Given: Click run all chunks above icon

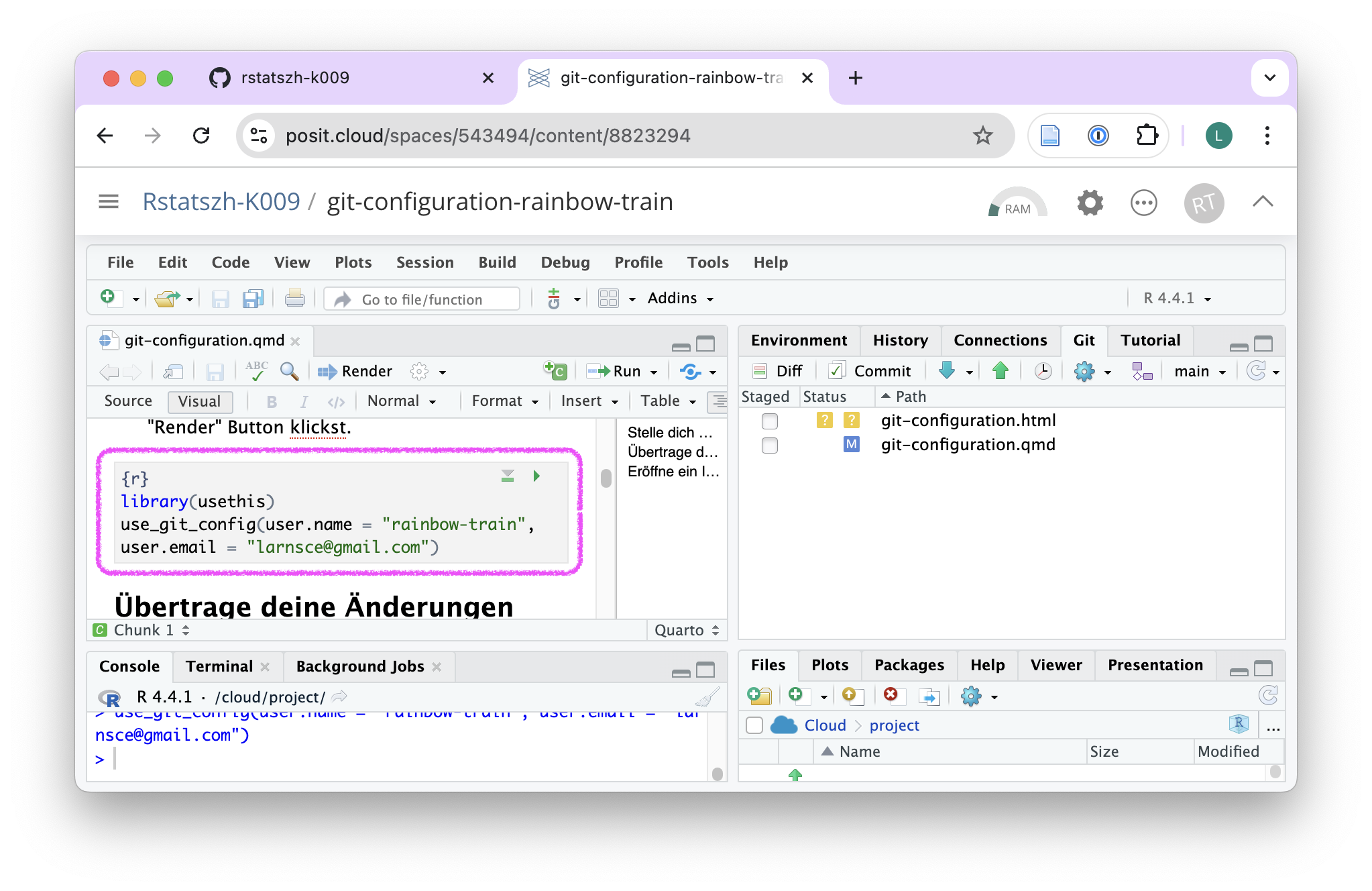Looking at the screenshot, I should [x=508, y=476].
